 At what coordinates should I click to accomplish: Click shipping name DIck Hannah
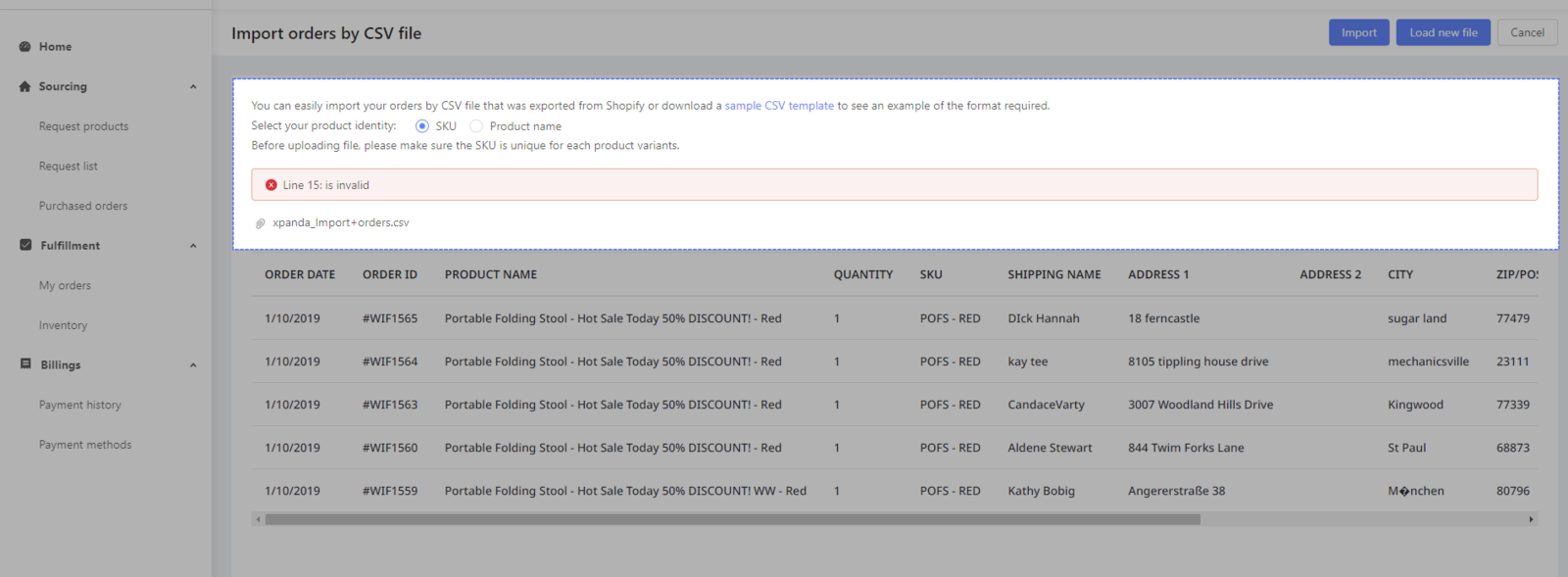(1044, 318)
